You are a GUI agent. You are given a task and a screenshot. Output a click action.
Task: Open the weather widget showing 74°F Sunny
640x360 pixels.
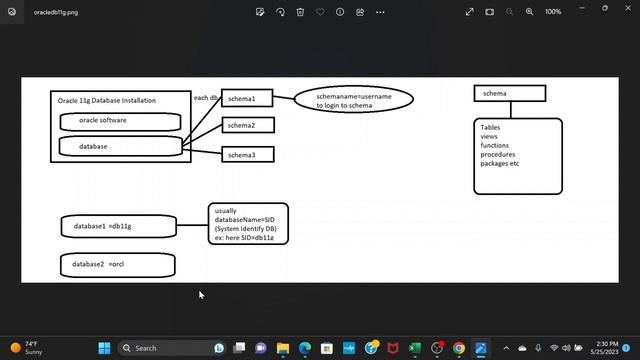27,348
